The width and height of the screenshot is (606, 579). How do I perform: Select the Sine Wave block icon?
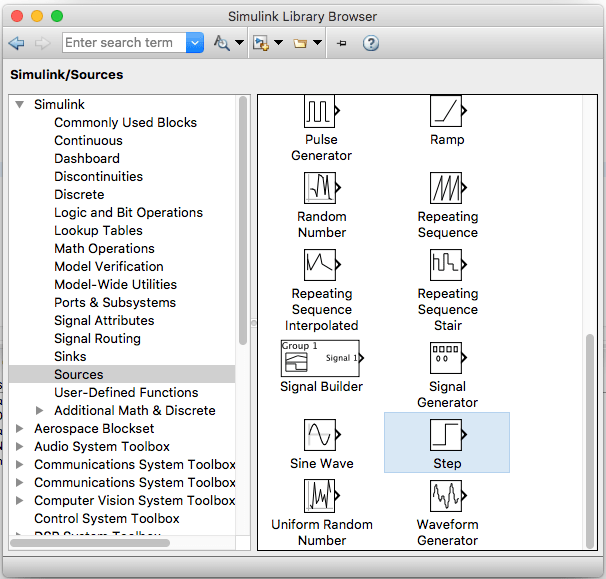coord(321,435)
